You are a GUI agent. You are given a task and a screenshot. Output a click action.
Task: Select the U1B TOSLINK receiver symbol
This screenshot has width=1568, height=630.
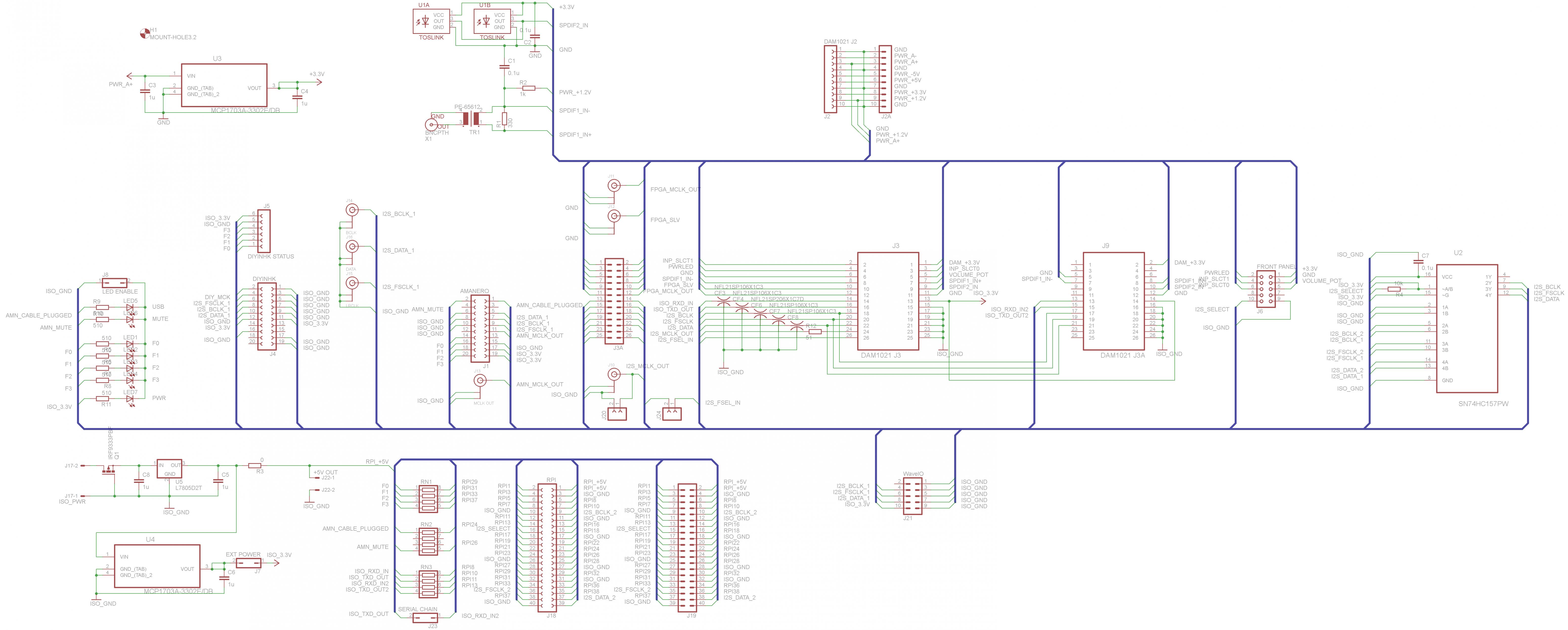492,21
